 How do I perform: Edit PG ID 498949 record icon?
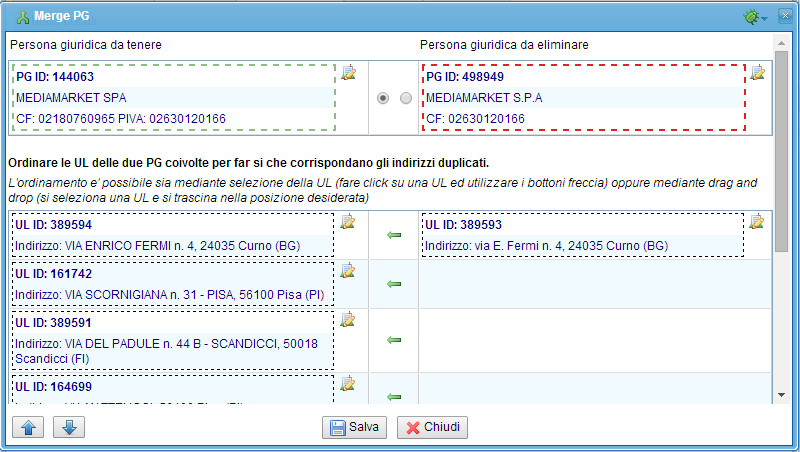(x=758, y=72)
